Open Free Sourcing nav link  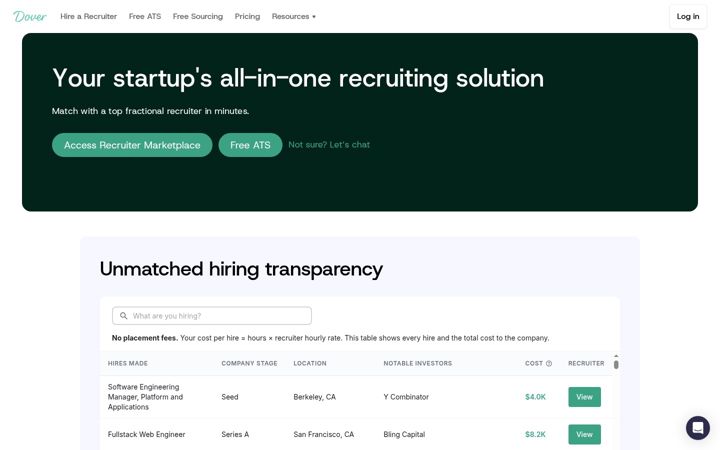pyautogui.click(x=198, y=17)
